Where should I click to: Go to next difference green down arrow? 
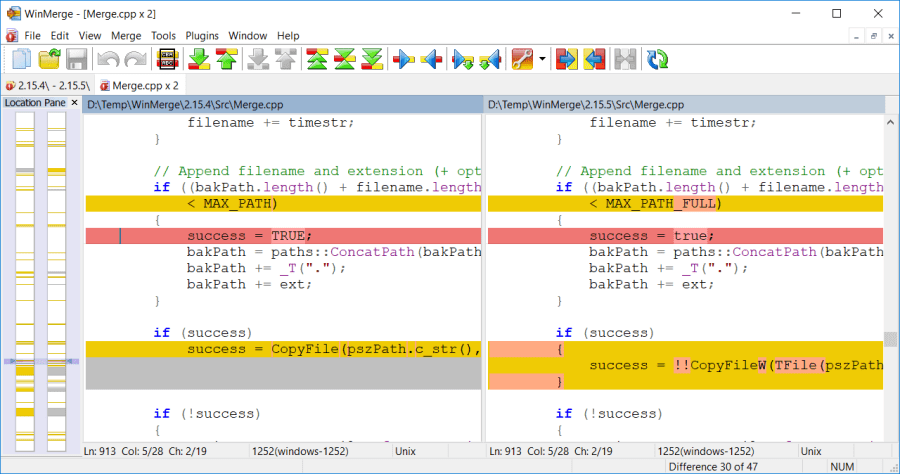click(x=199, y=59)
